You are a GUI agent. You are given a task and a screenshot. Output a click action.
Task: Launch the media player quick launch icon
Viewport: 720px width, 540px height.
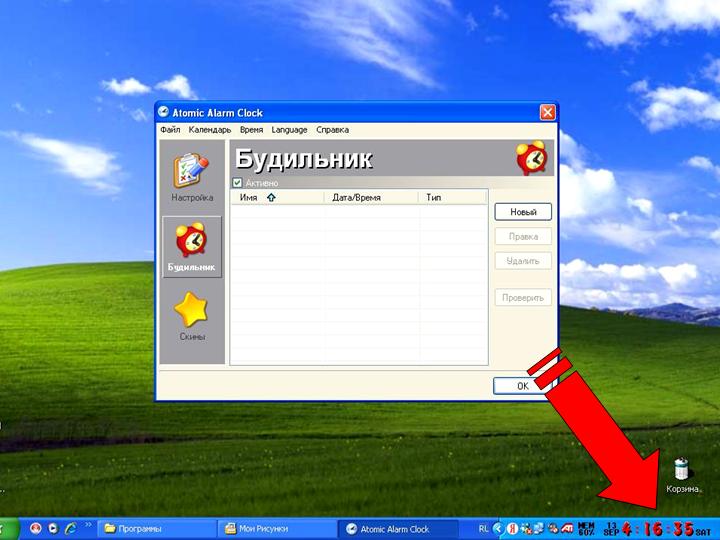point(53,529)
